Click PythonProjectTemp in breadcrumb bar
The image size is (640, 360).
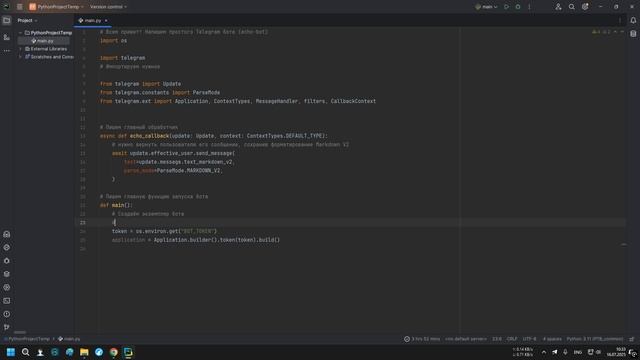click(28, 339)
